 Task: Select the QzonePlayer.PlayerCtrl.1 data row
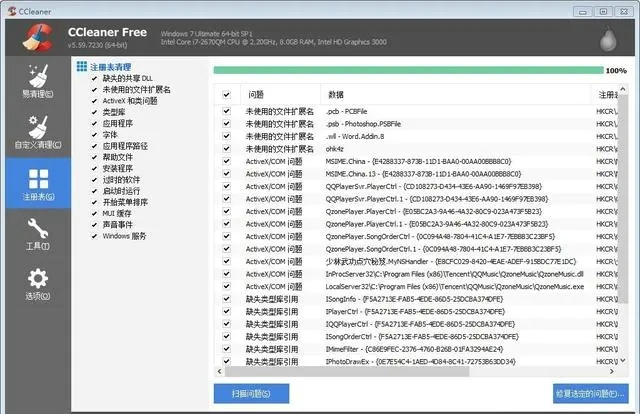click(x=416, y=224)
